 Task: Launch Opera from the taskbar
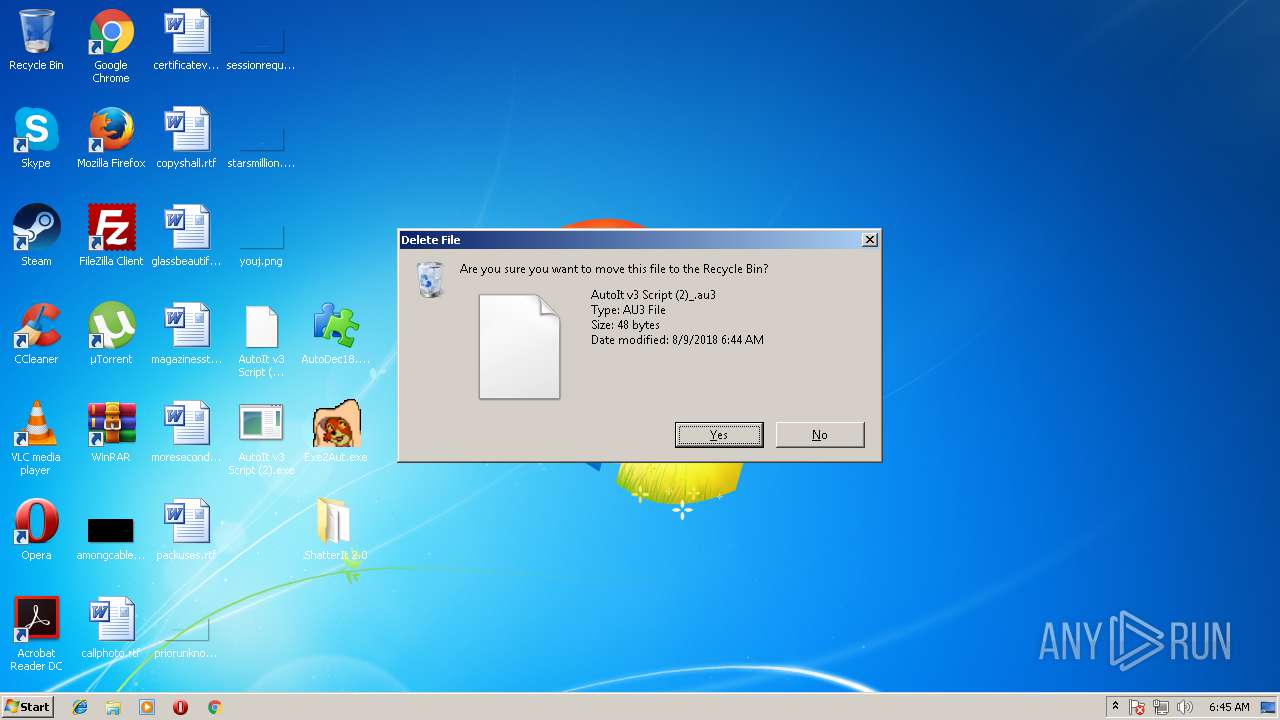(x=180, y=707)
